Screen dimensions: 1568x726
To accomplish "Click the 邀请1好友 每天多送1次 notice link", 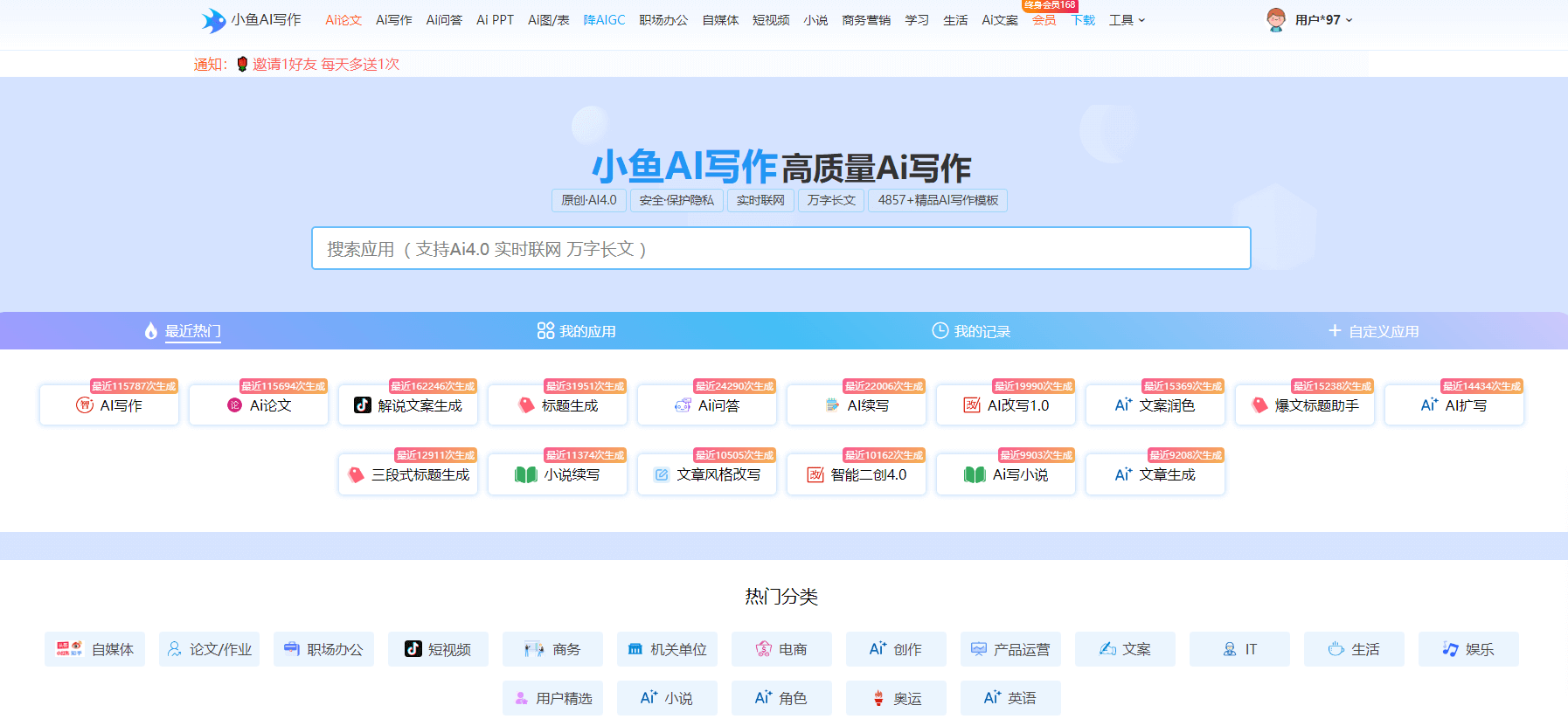I will (325, 64).
